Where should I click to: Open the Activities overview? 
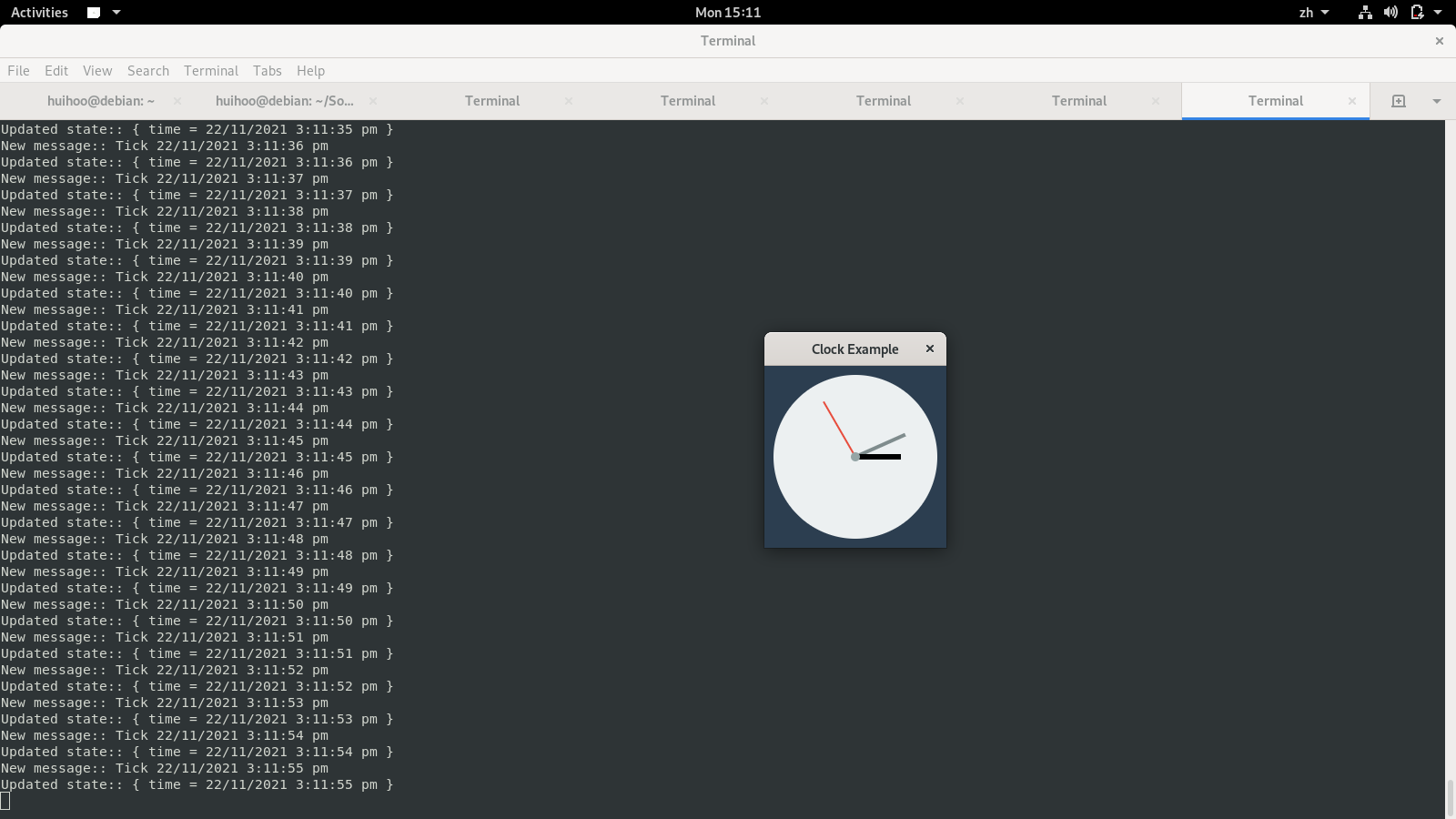[39, 13]
